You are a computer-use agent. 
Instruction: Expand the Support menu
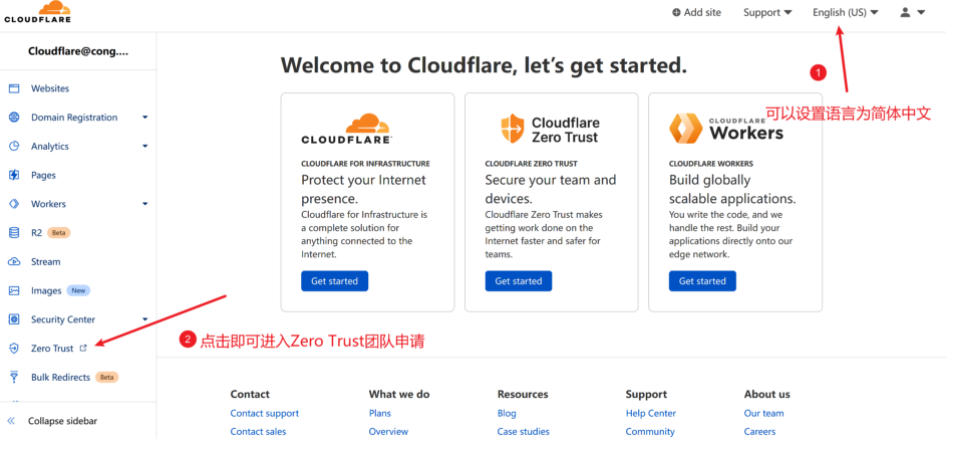[x=767, y=13]
